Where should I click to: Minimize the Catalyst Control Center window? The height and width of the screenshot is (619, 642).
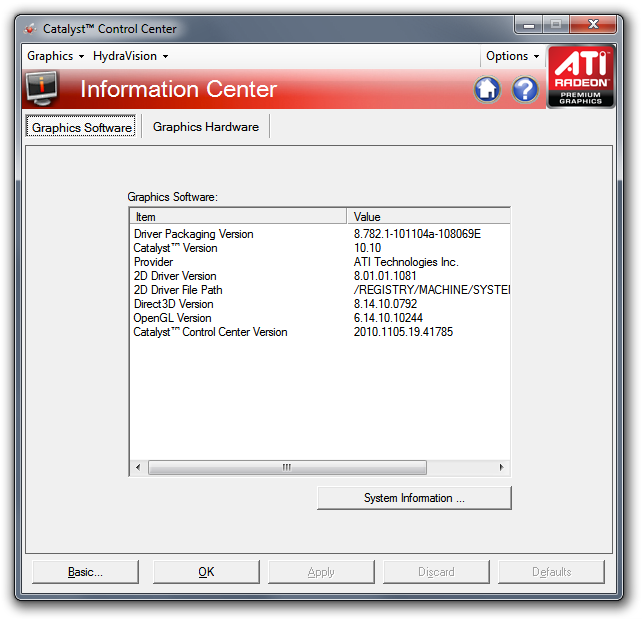point(529,25)
